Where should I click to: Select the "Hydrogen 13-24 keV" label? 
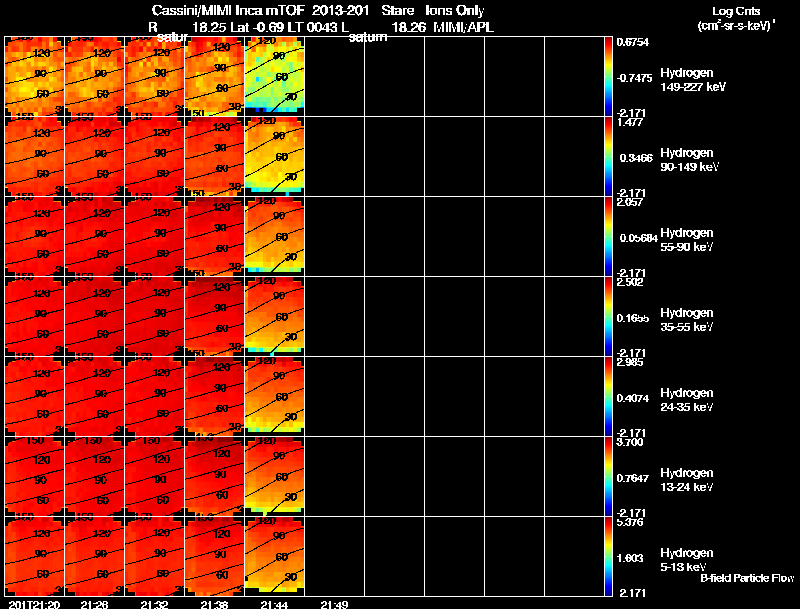click(687, 480)
